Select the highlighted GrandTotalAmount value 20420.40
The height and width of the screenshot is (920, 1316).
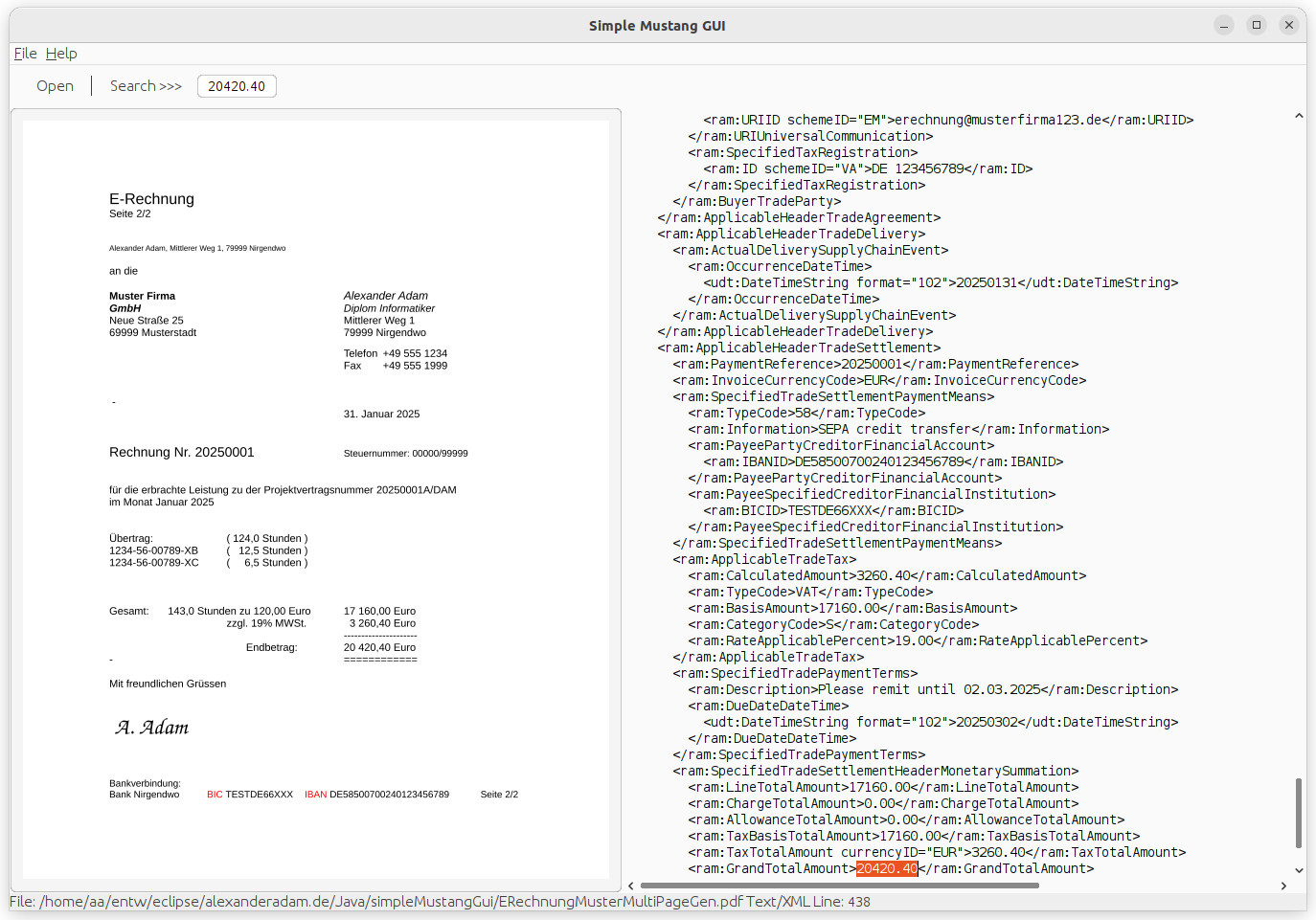pos(885,868)
